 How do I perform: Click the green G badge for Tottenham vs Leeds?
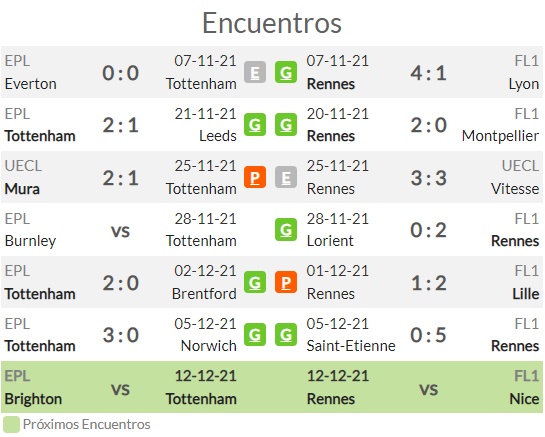255,124
